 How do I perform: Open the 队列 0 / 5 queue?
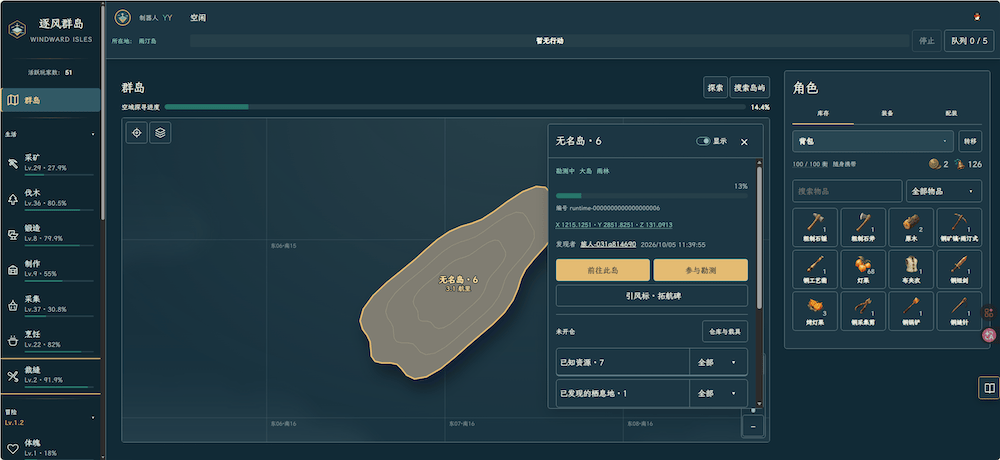coord(969,41)
